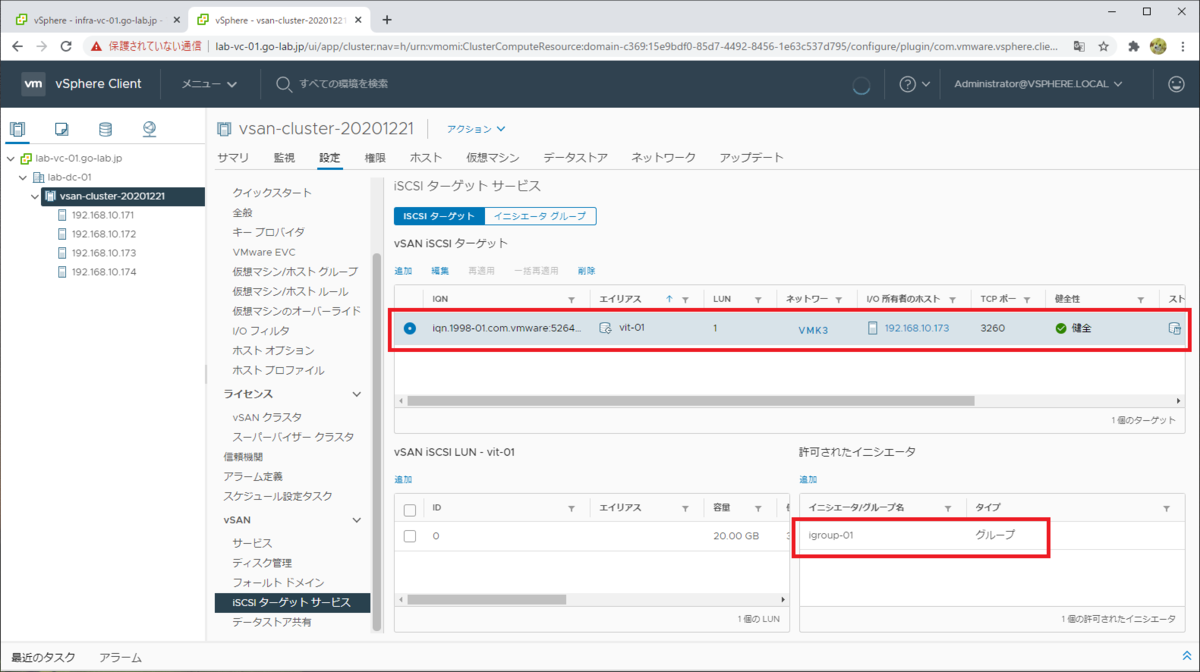
Task: Collapse the vsan-cluster-20201221 tree node
Action: 36,196
